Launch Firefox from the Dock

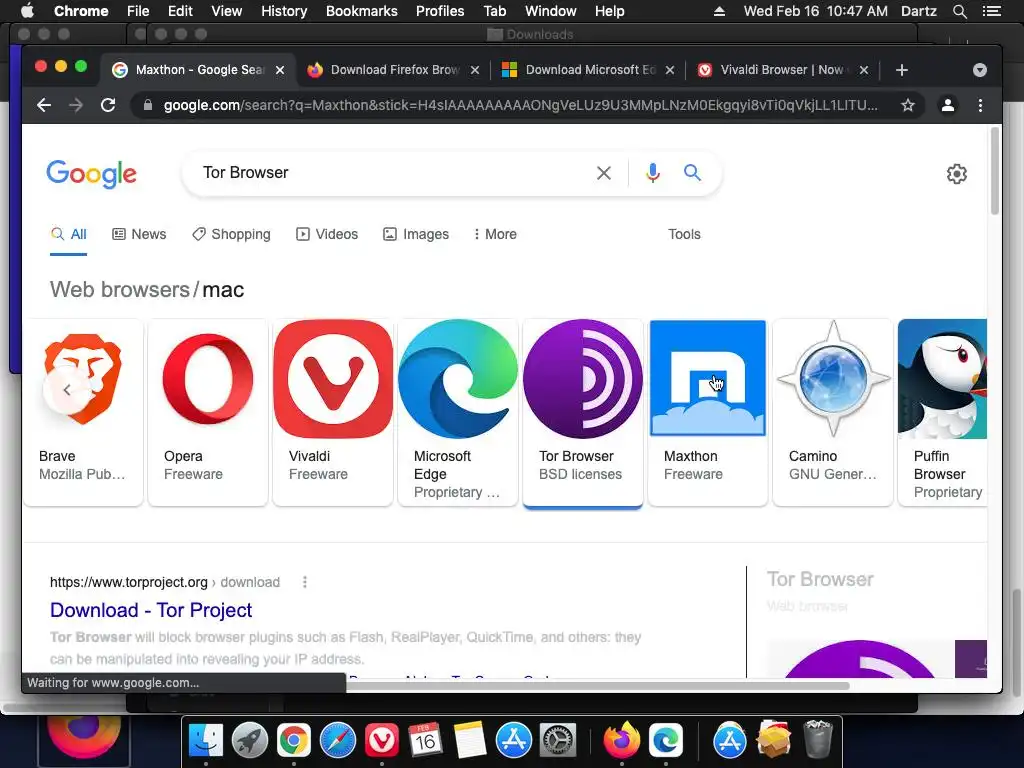tap(622, 740)
